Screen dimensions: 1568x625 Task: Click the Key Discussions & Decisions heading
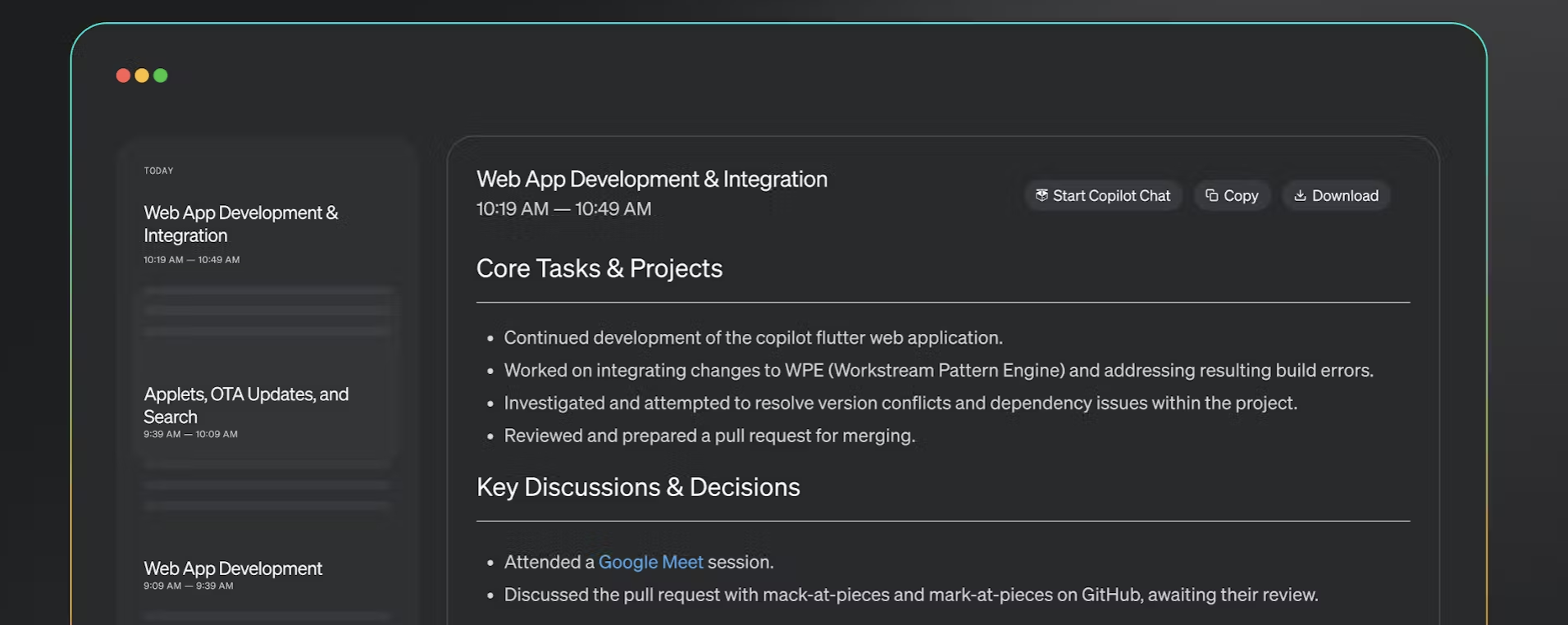point(637,487)
